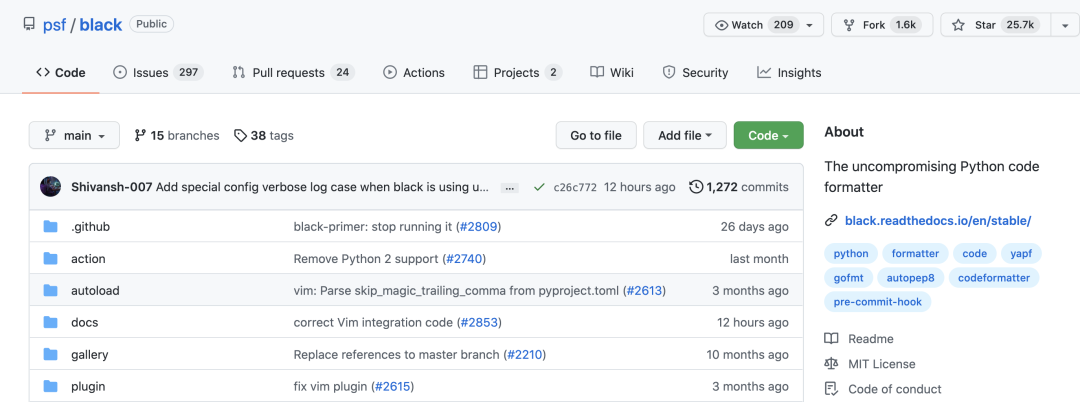
Task: Open the black.readthedocs.io link
Action: 937,220
